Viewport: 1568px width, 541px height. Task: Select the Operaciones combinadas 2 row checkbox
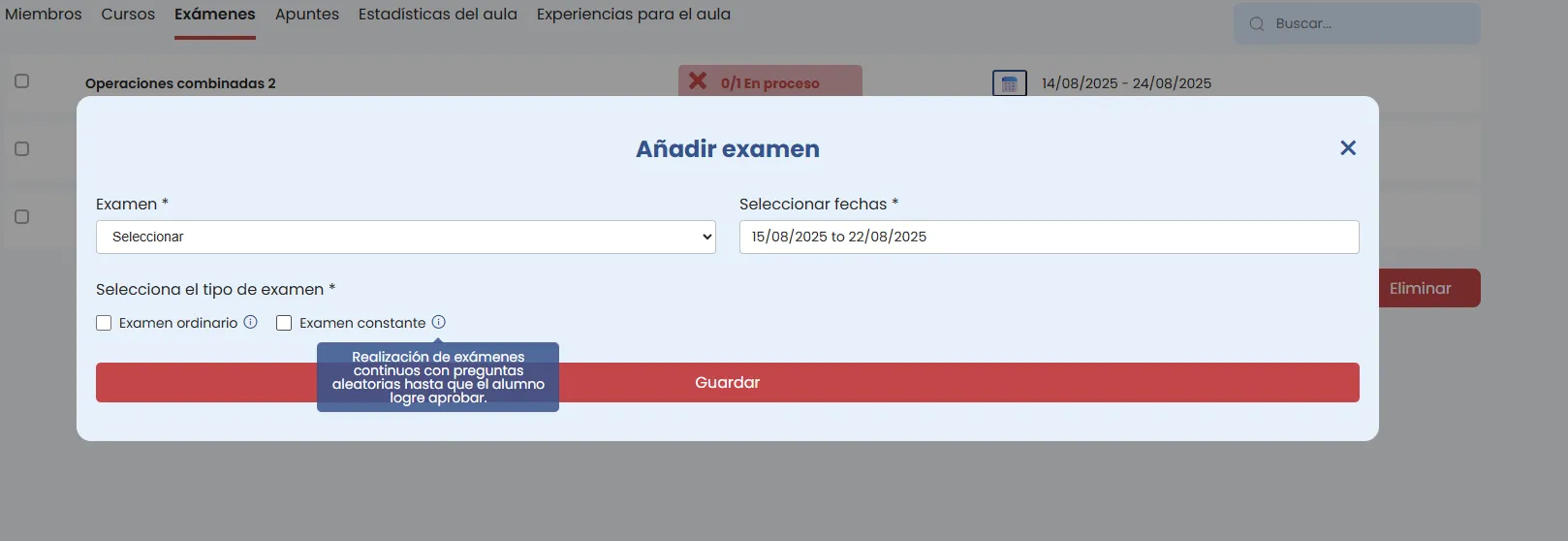(21, 81)
